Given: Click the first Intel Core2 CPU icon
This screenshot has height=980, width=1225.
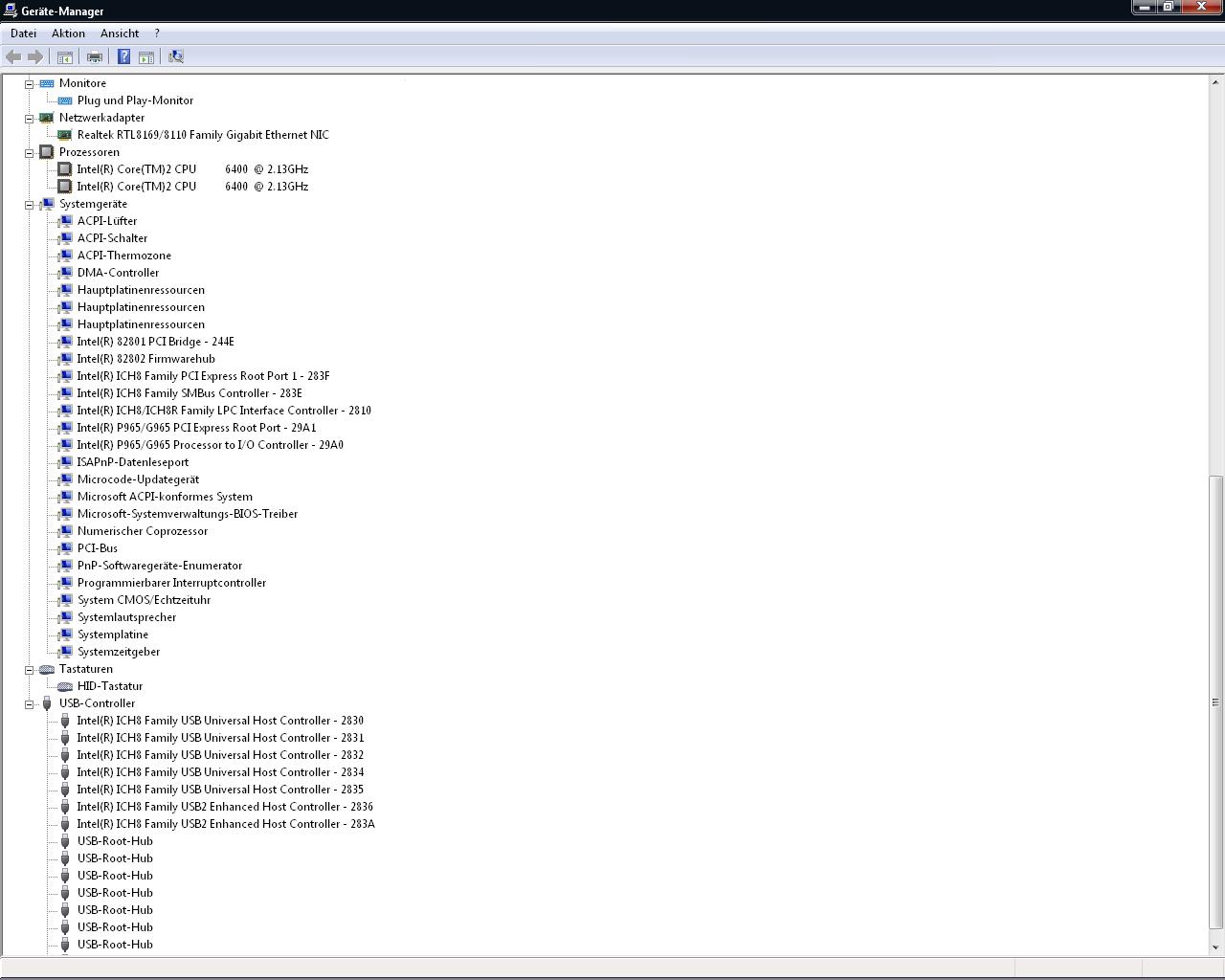Looking at the screenshot, I should tap(65, 169).
